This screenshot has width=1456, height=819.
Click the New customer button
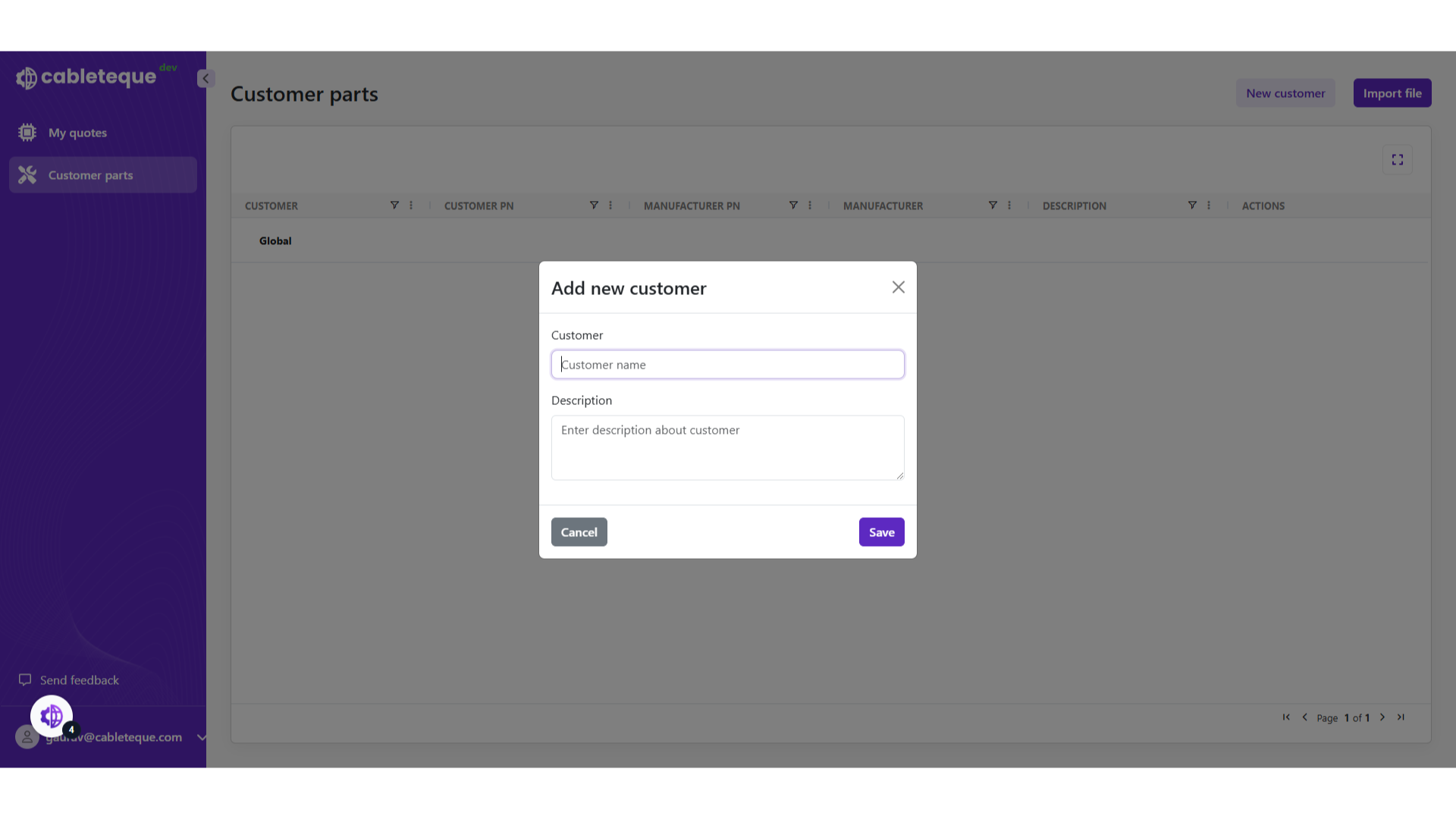tap(1285, 93)
